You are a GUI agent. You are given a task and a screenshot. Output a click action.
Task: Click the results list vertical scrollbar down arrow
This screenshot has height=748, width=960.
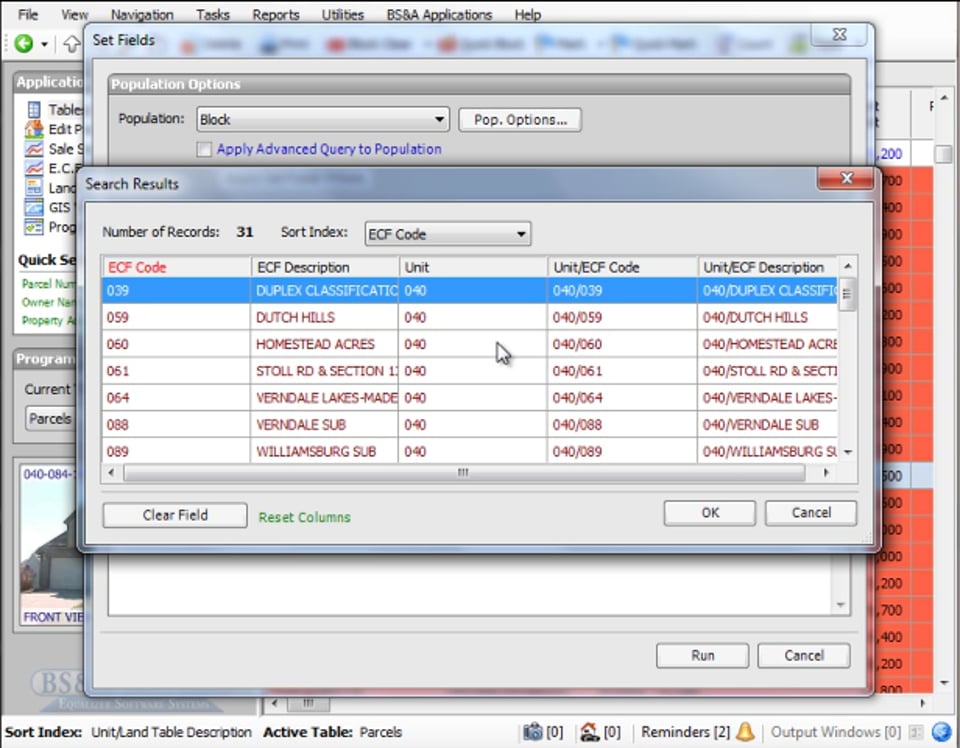click(x=848, y=452)
